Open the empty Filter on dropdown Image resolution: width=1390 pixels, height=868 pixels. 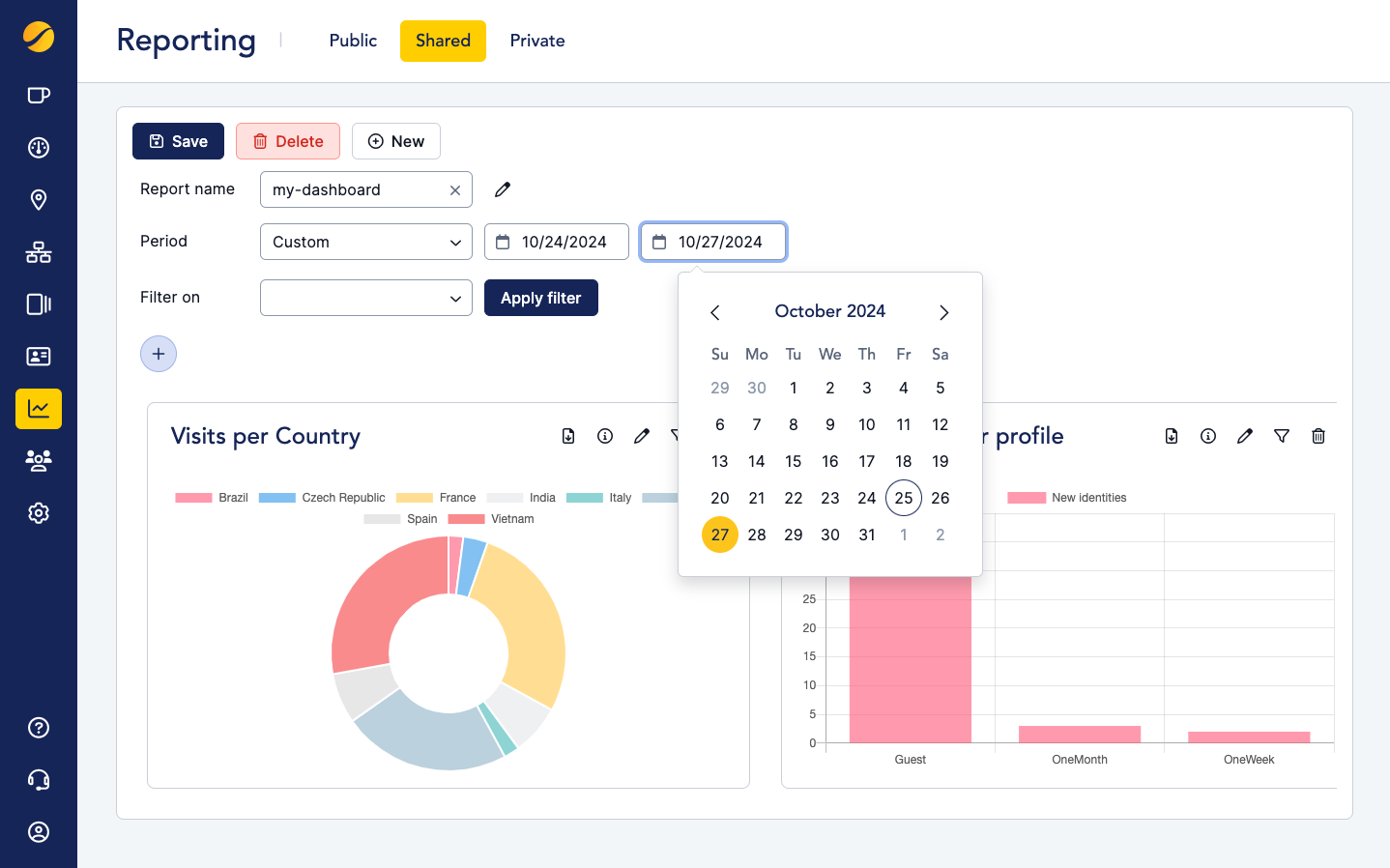(365, 298)
